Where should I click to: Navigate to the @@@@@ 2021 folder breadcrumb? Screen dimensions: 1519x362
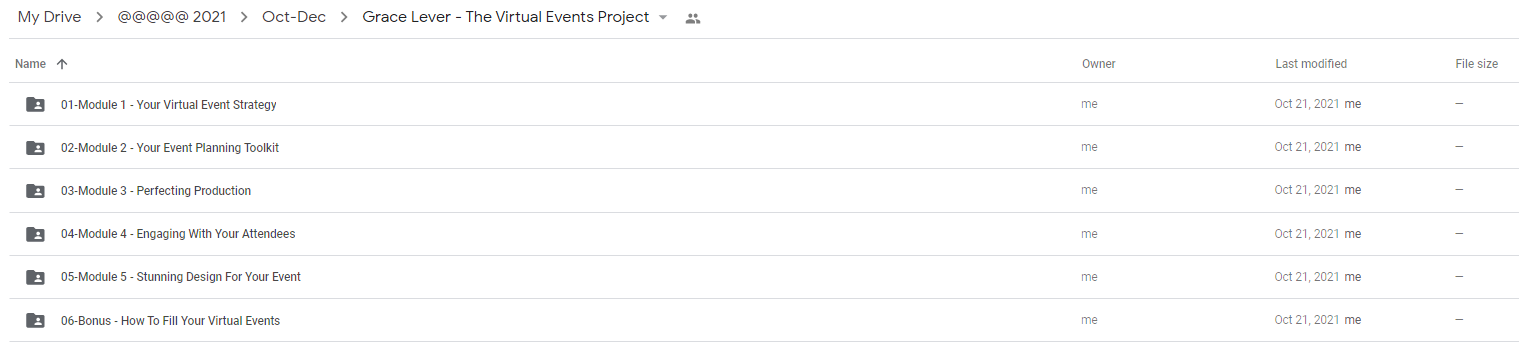(173, 17)
